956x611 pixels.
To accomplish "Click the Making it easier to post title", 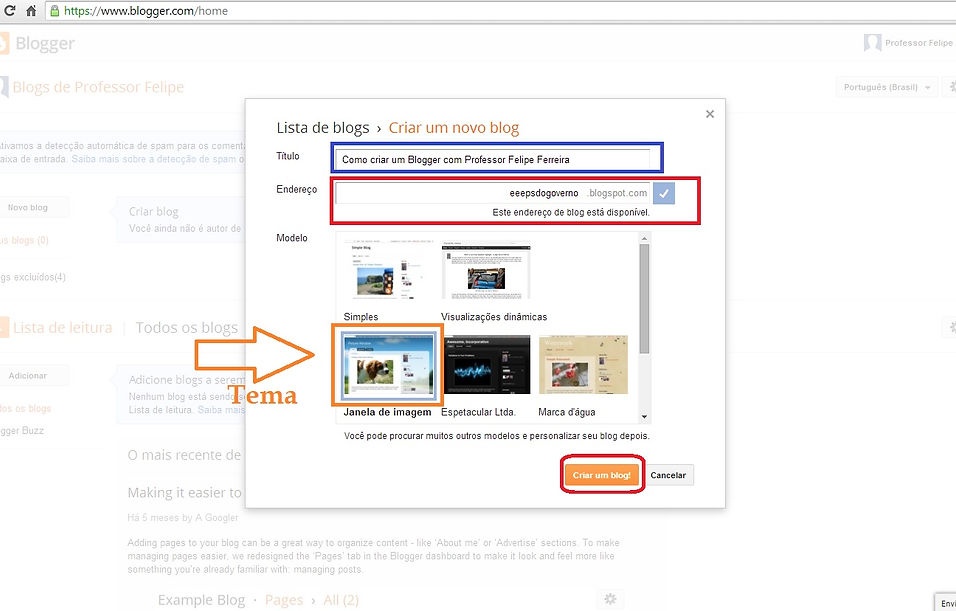I will click(185, 493).
